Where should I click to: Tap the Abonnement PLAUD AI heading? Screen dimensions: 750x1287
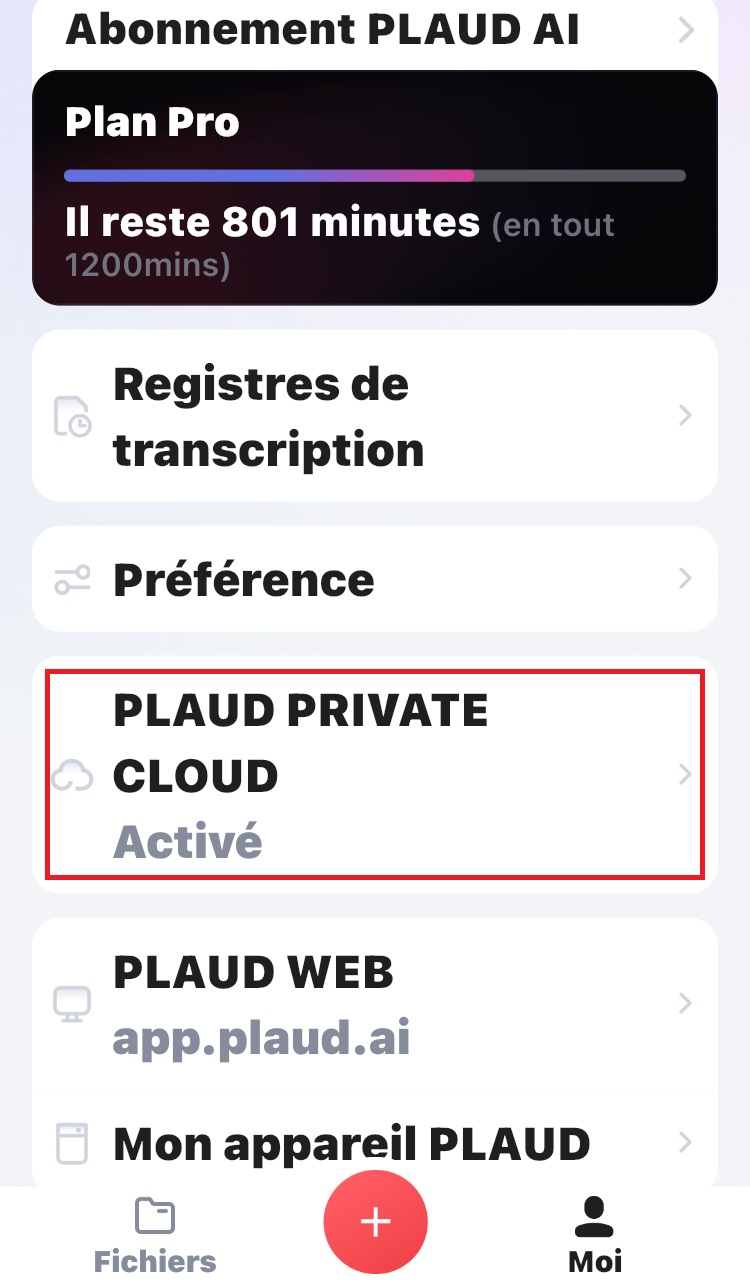pos(322,29)
